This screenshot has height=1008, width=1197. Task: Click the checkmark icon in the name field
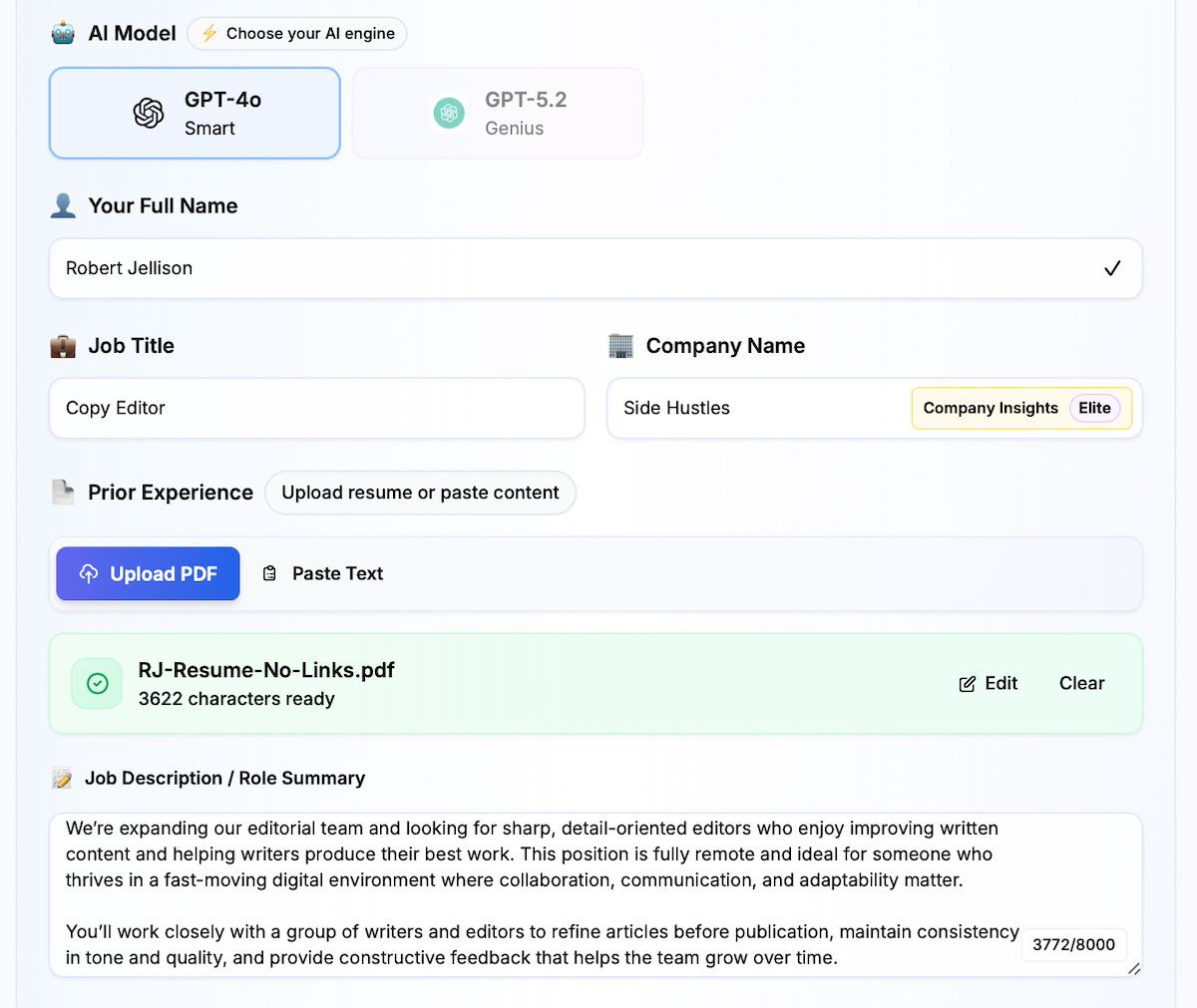pos(1112,268)
